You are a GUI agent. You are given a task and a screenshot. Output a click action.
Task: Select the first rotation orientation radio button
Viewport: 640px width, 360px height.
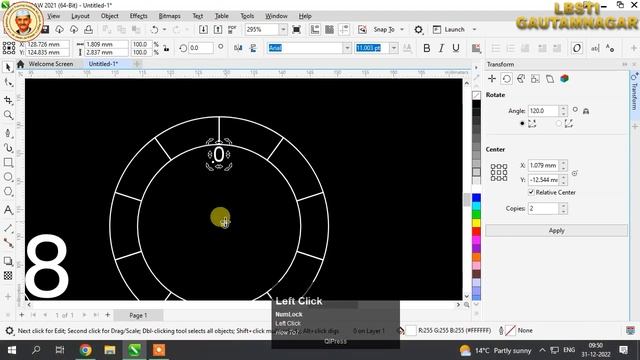coord(522,123)
